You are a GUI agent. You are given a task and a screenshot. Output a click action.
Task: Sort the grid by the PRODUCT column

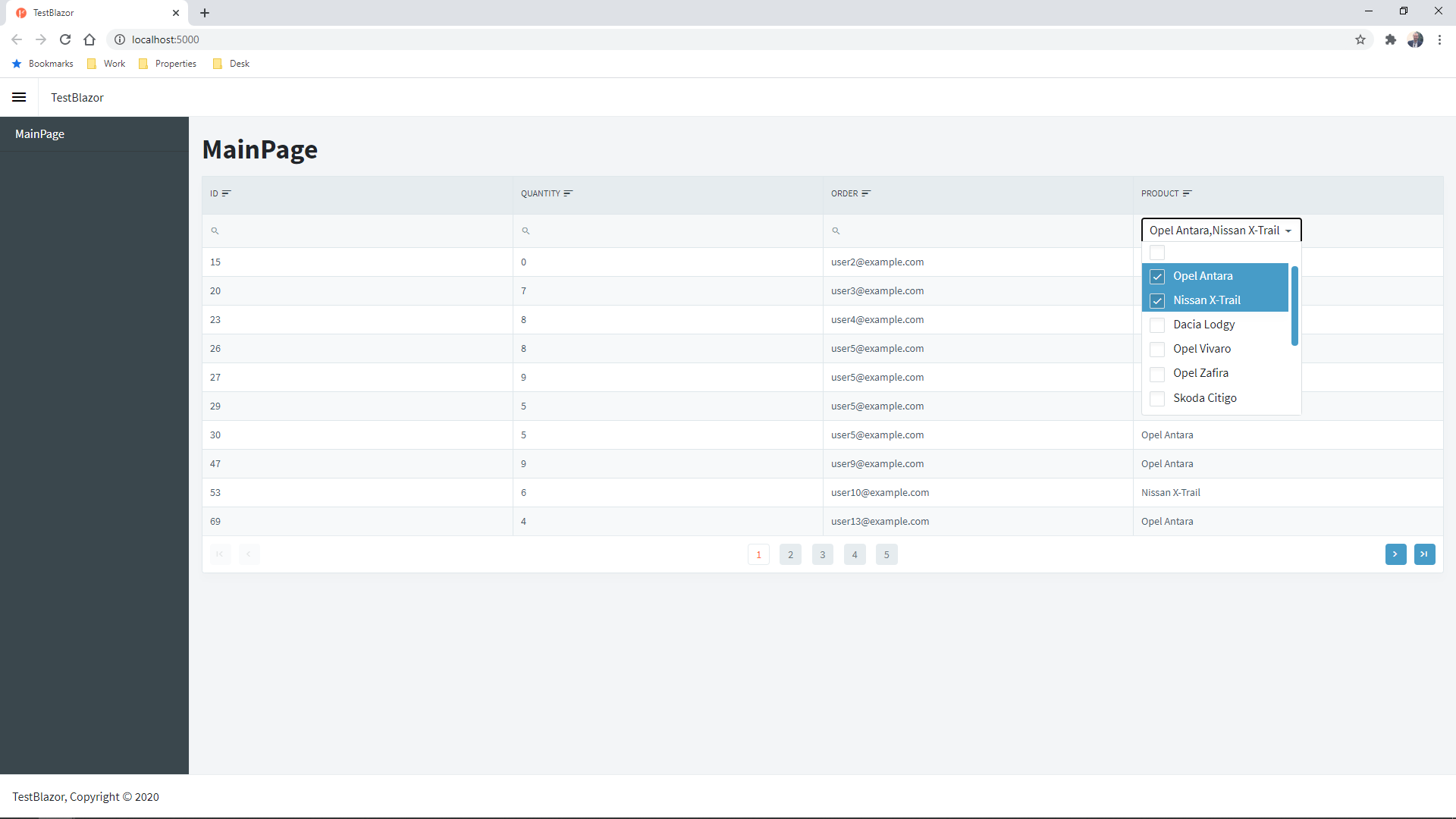point(1188,193)
